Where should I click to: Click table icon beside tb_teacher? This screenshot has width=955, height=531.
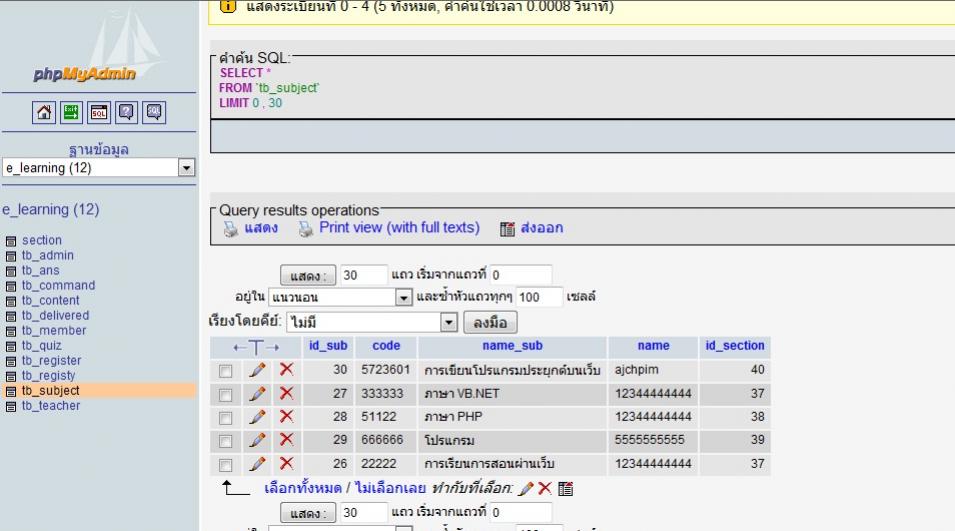10,407
